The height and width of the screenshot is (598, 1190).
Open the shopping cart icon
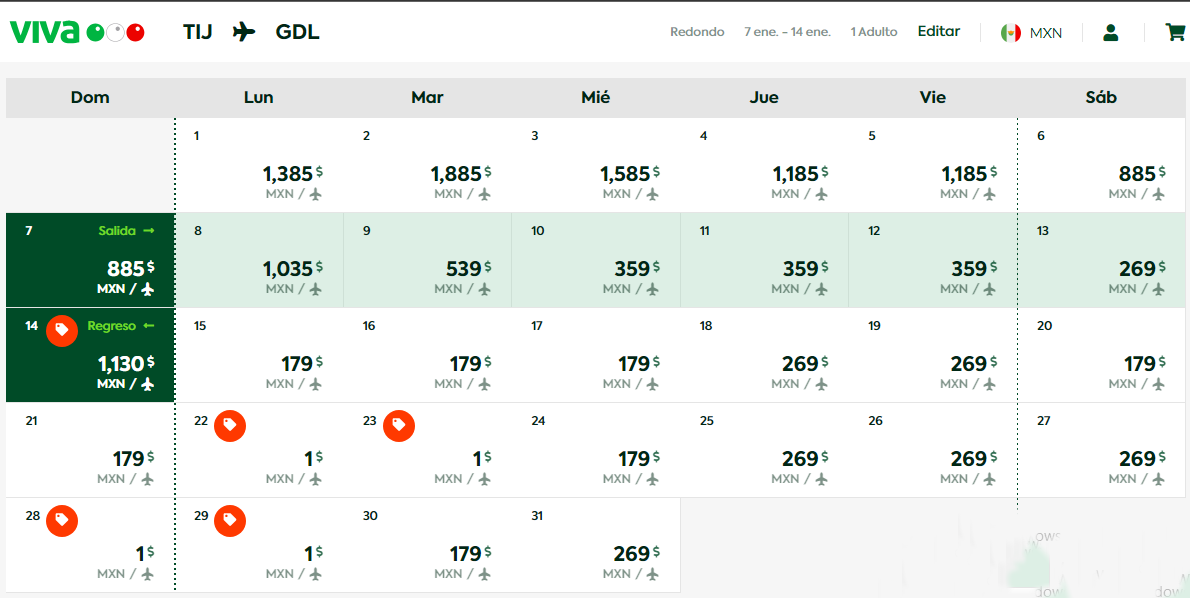click(1175, 32)
